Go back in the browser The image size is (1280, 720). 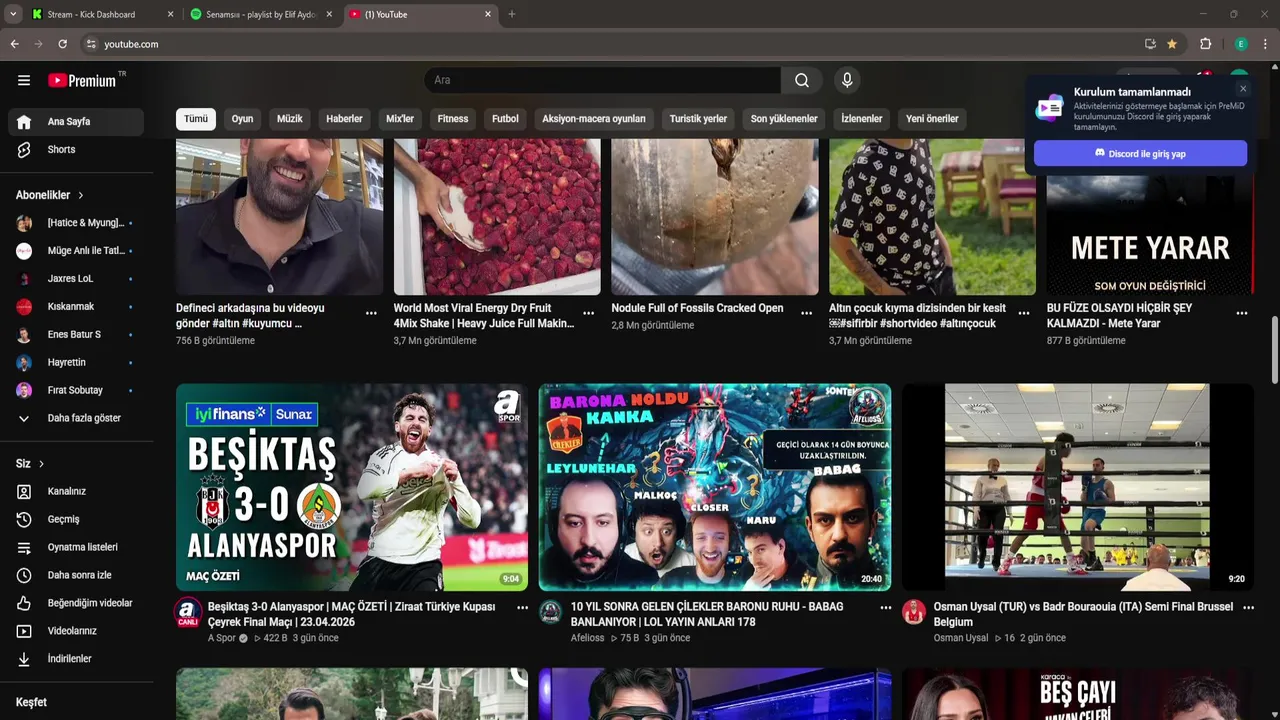(x=14, y=44)
